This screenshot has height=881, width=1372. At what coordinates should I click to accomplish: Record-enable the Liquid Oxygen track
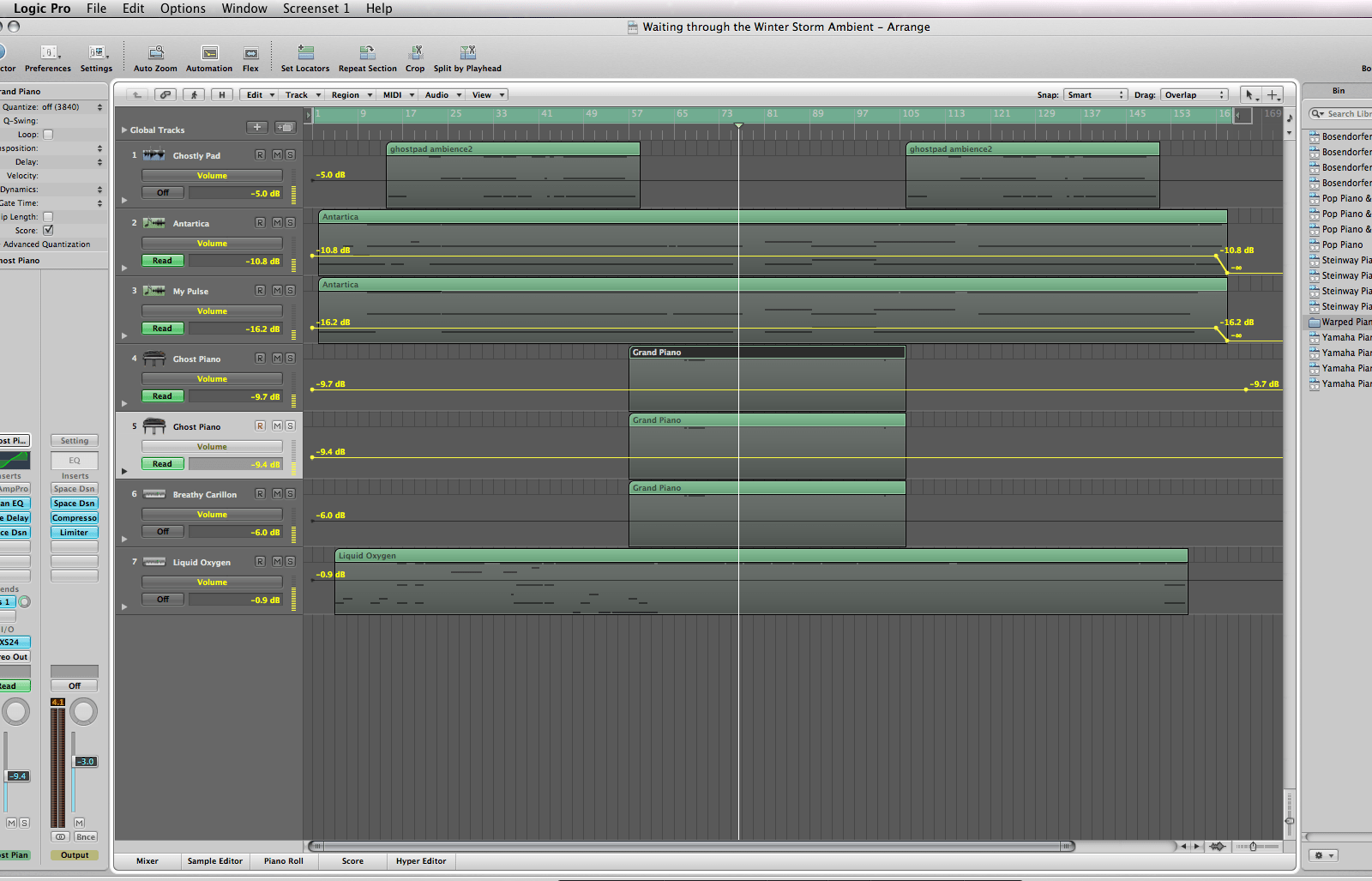click(260, 562)
